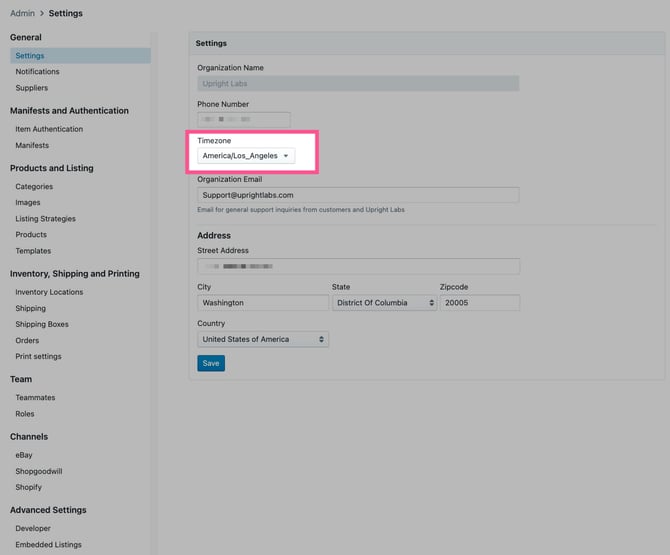The width and height of the screenshot is (670, 555).
Task: Open Shipping Boxes settings
Action: click(x=42, y=324)
